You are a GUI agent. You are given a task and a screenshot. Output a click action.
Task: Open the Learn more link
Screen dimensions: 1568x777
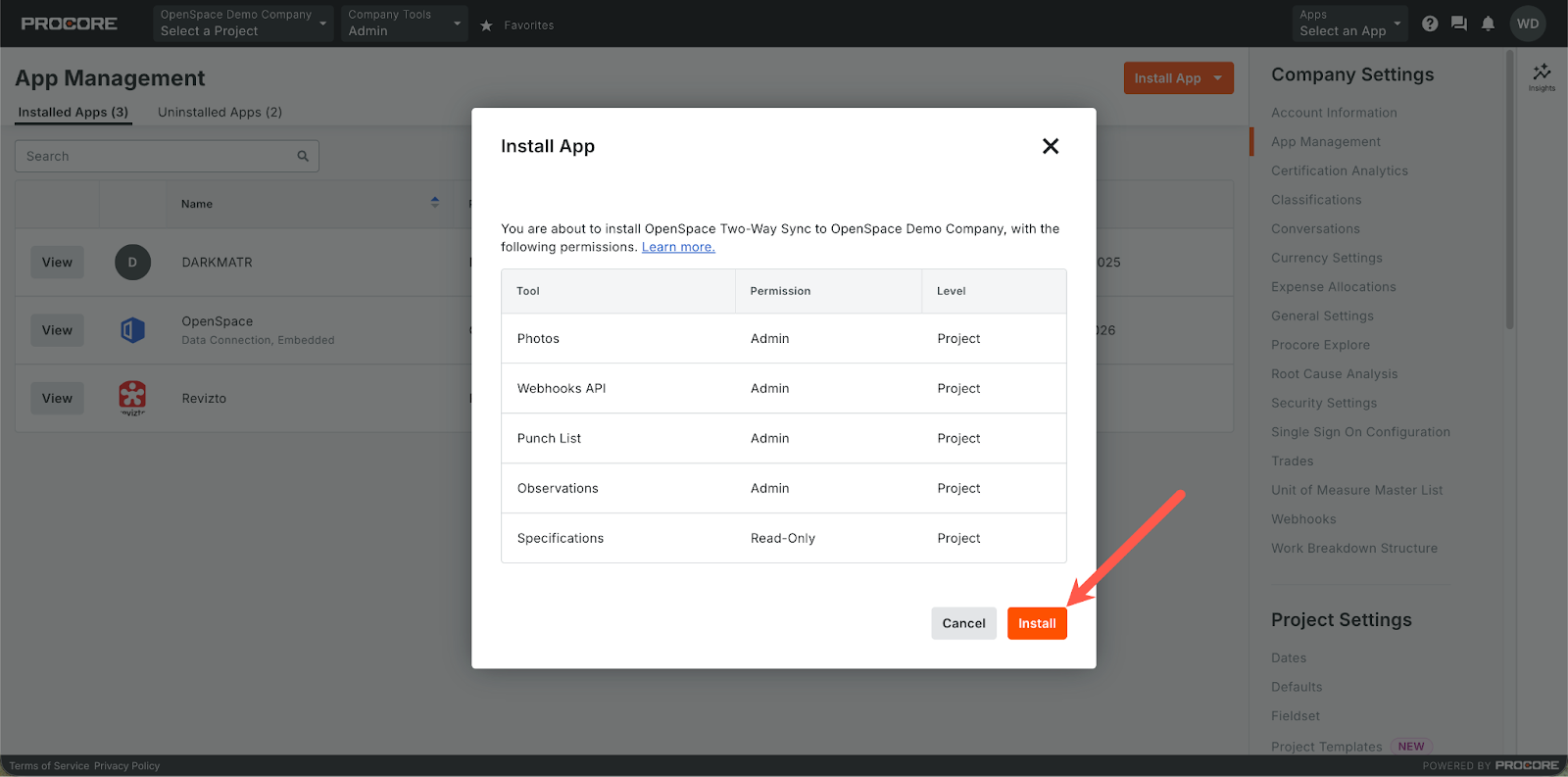[x=678, y=247]
